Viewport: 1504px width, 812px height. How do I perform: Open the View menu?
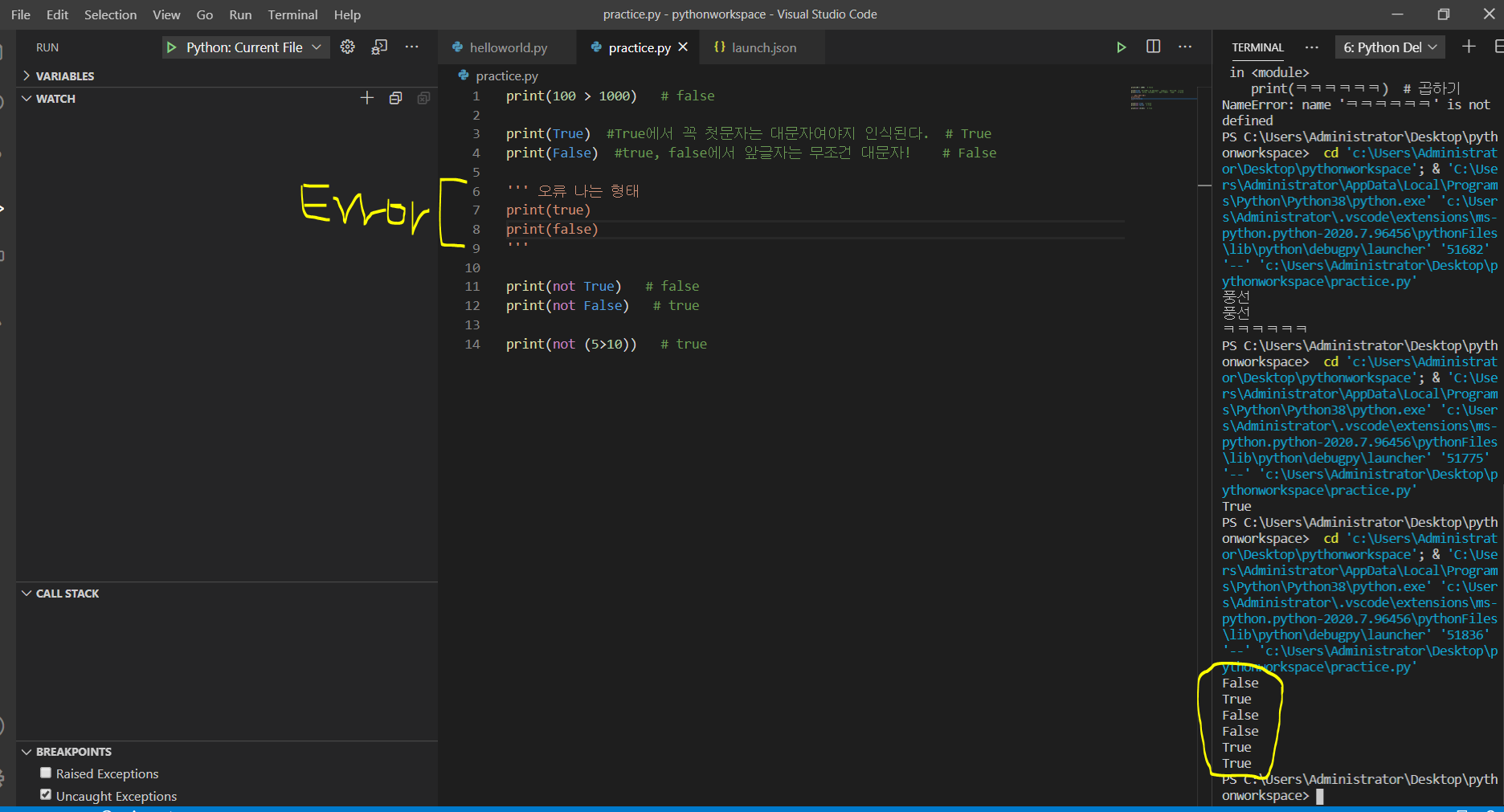pos(166,14)
